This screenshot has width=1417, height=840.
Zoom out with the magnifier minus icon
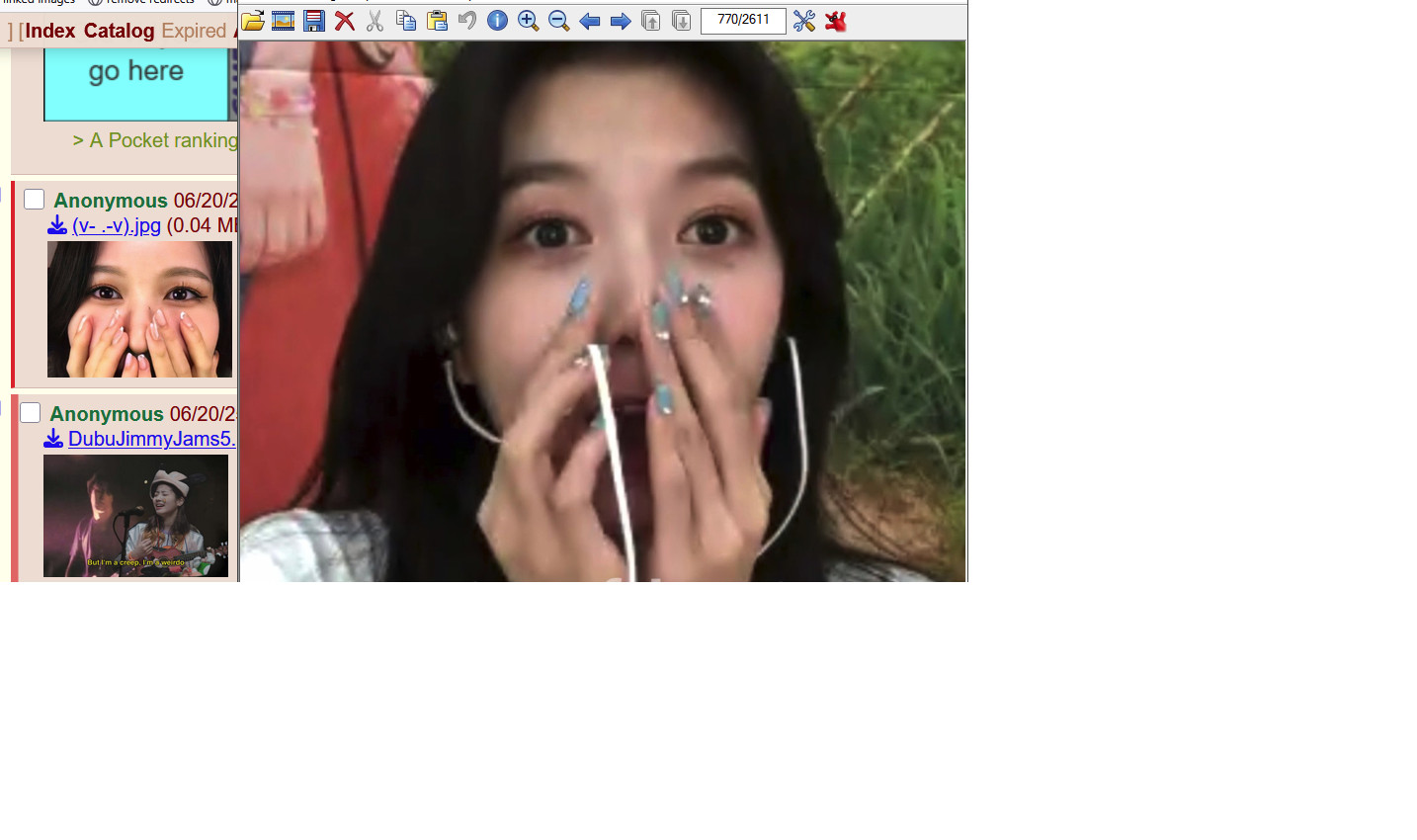(559, 21)
